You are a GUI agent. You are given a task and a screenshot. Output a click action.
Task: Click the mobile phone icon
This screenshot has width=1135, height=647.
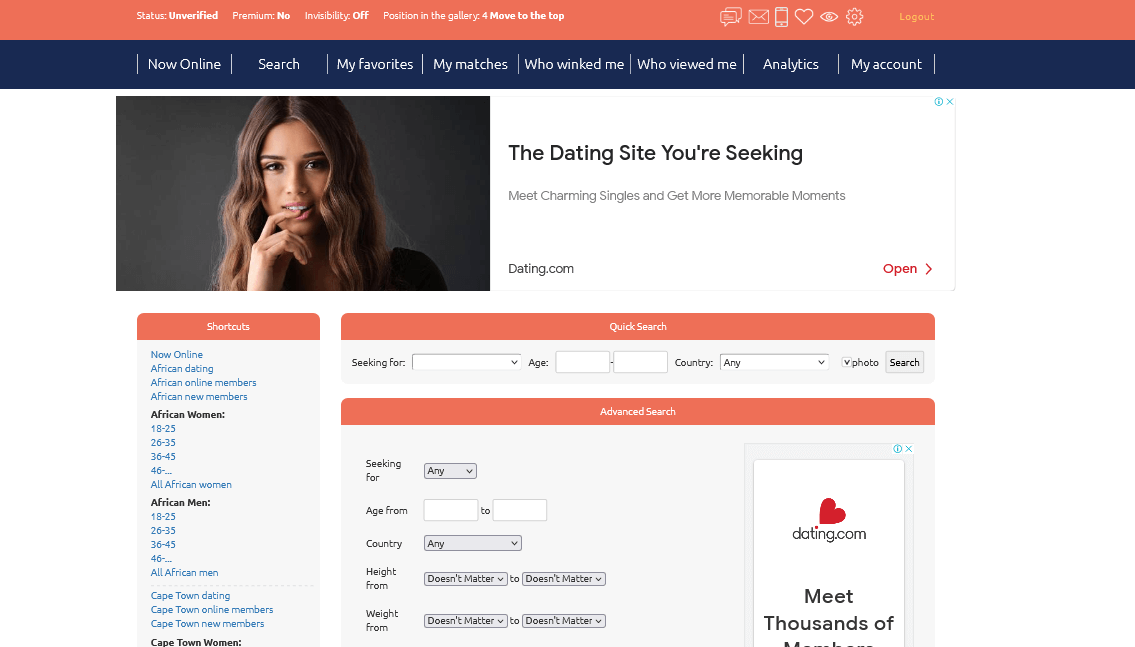pyautogui.click(x=781, y=17)
